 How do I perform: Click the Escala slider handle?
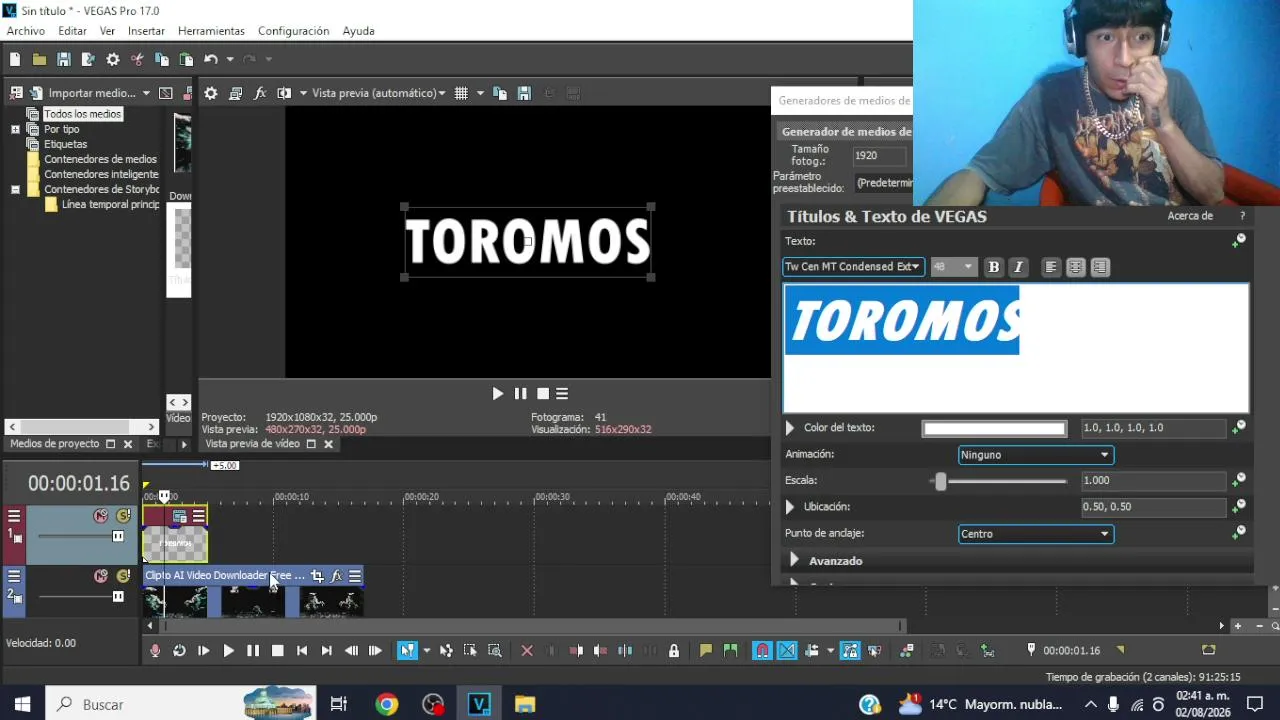point(940,481)
